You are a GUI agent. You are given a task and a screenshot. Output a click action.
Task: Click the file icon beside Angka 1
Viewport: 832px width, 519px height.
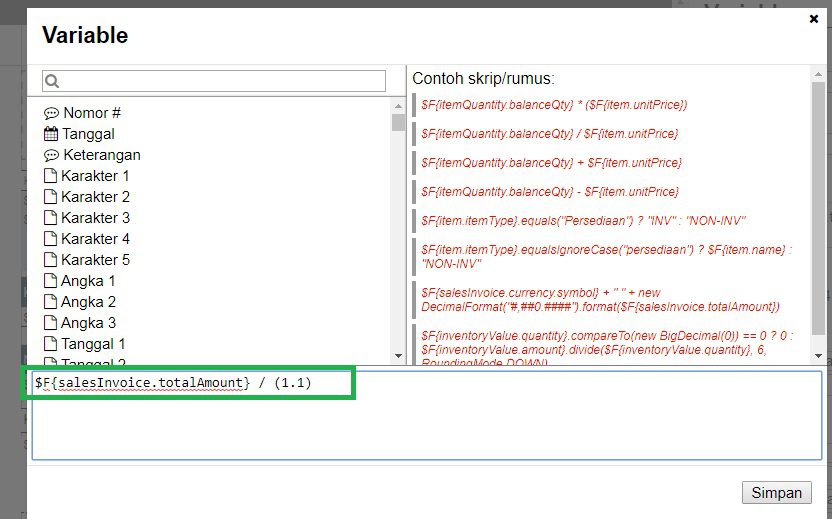coord(50,281)
